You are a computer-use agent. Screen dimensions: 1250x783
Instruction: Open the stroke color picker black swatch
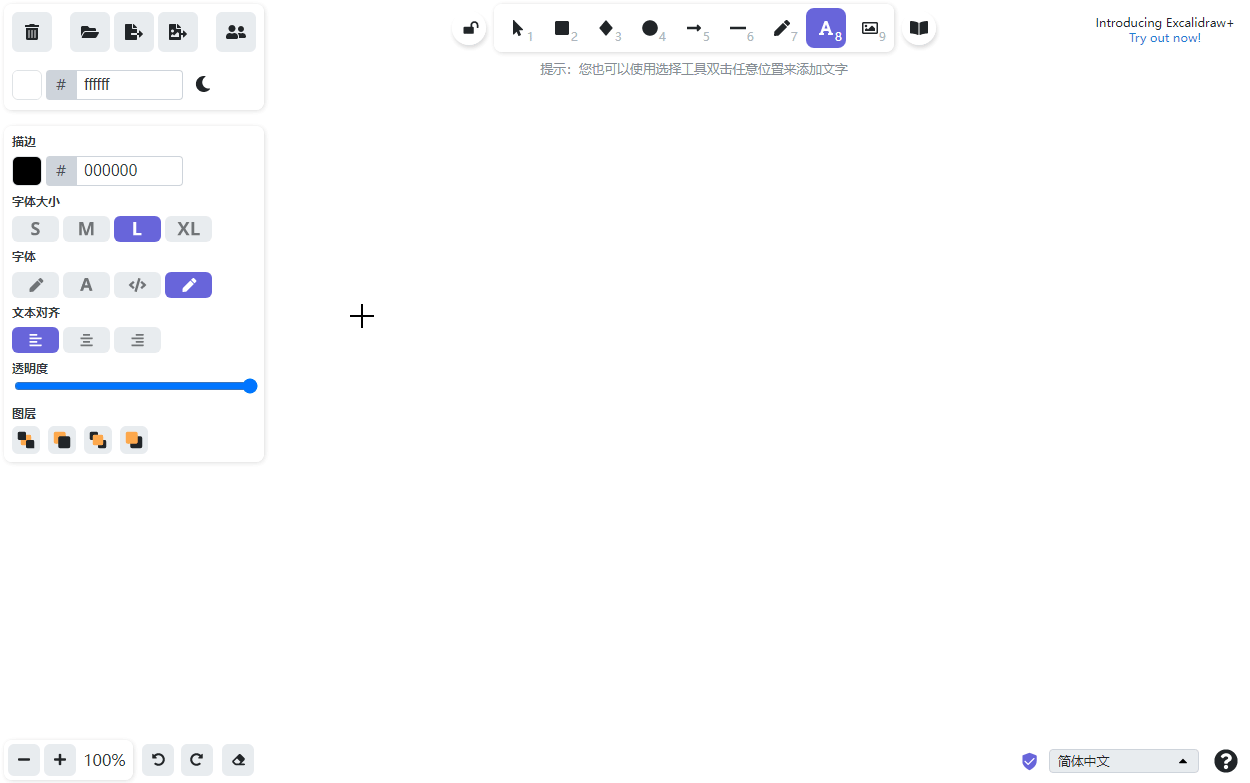click(x=27, y=171)
